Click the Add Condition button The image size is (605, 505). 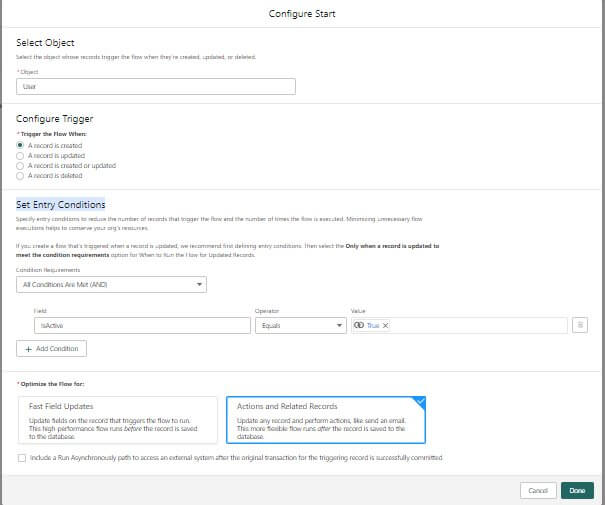tap(52, 349)
